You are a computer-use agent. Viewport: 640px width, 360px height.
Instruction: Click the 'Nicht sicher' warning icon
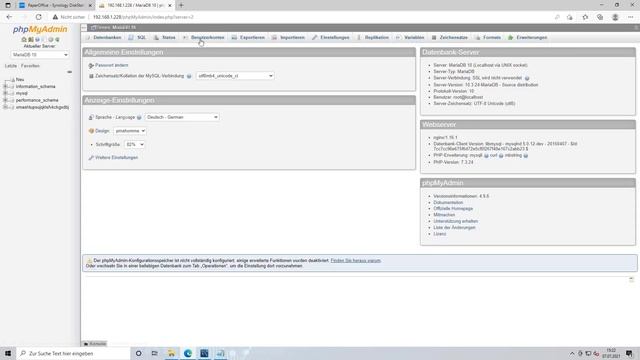(x=55, y=17)
